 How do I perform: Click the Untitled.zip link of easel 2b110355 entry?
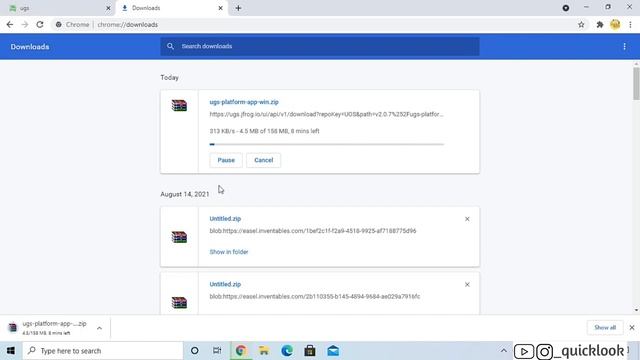tap(225, 284)
